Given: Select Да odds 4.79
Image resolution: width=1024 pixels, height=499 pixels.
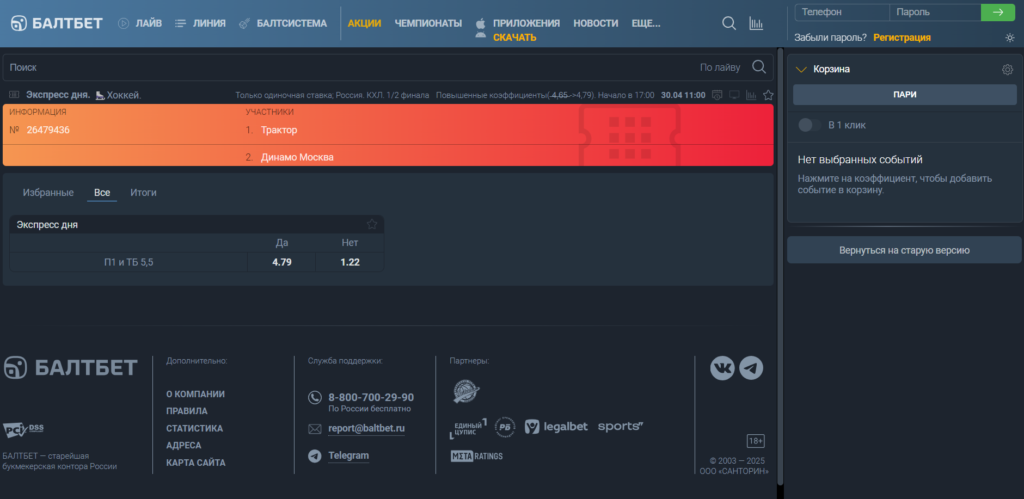Looking at the screenshot, I should [x=281, y=263].
